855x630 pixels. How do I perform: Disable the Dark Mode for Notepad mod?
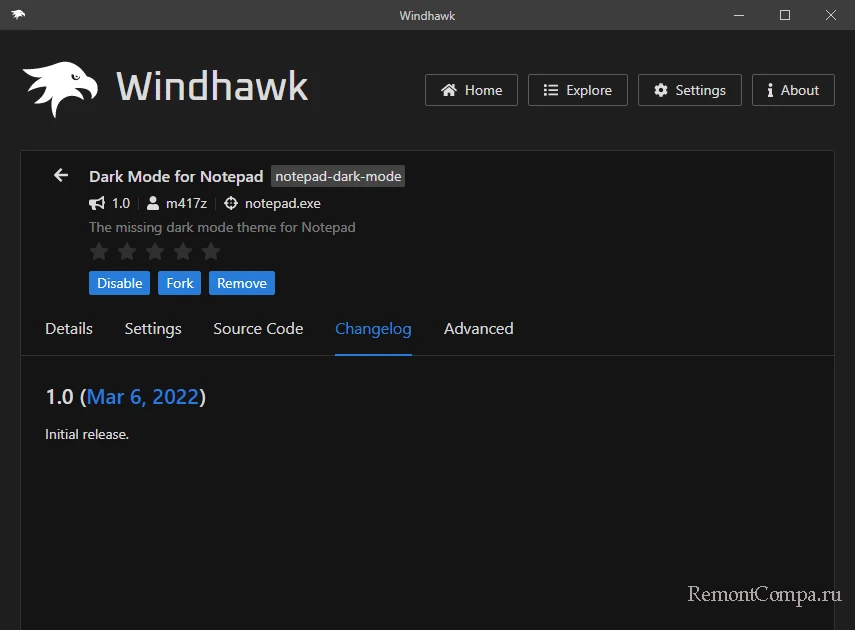(119, 283)
